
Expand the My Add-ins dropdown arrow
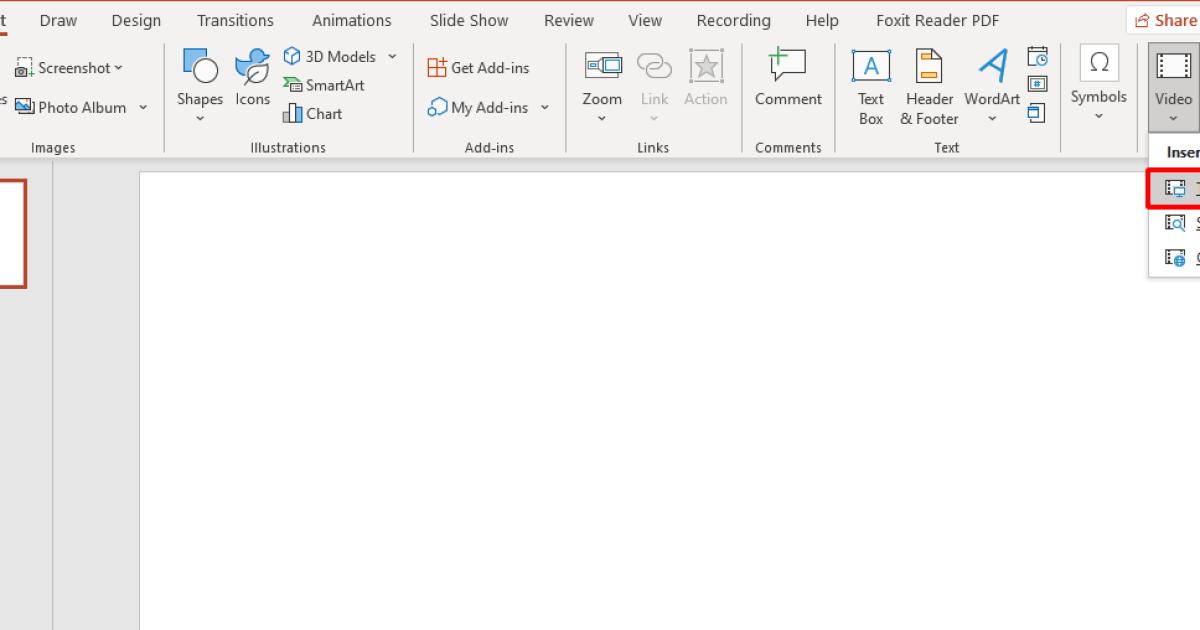pyautogui.click(x=545, y=108)
